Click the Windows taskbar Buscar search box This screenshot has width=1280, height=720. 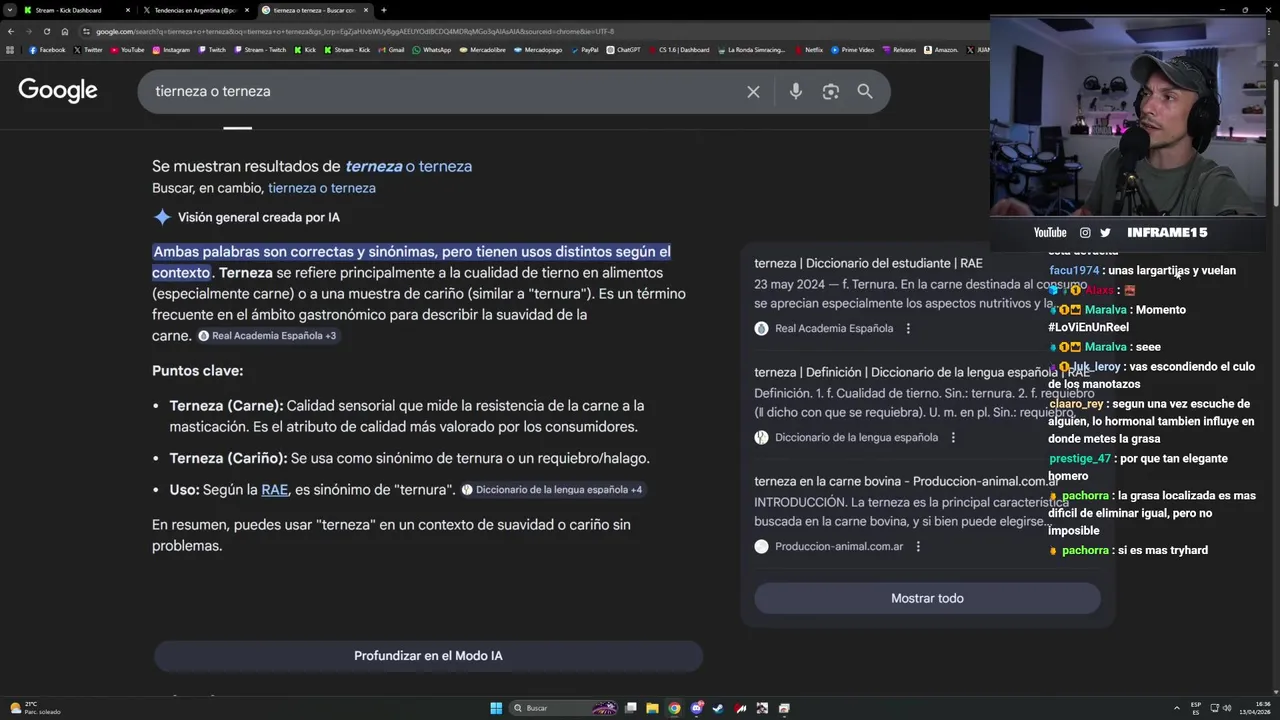565,708
